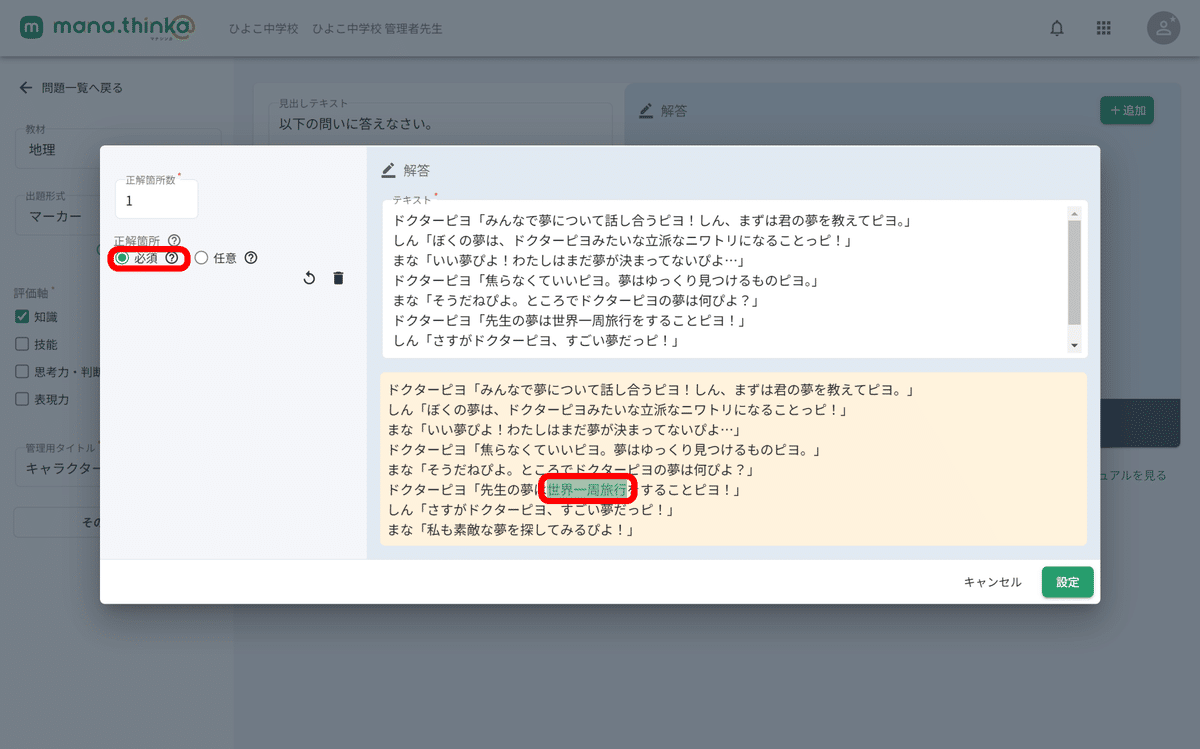Click the highlighted 世界一周旅行 marker text
This screenshot has height=749, width=1200.
tap(585, 488)
